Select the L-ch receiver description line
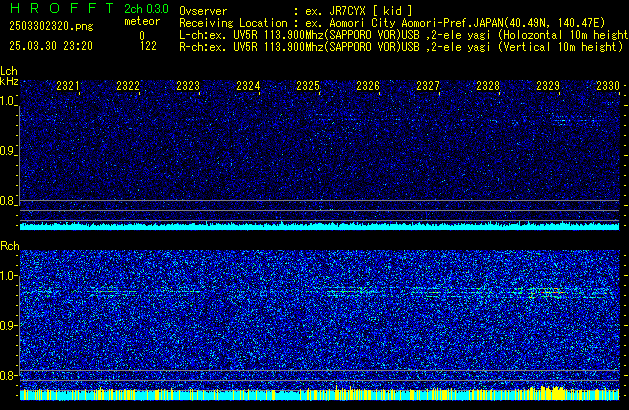Viewport: 629px width, 410px height. [x=404, y=35]
